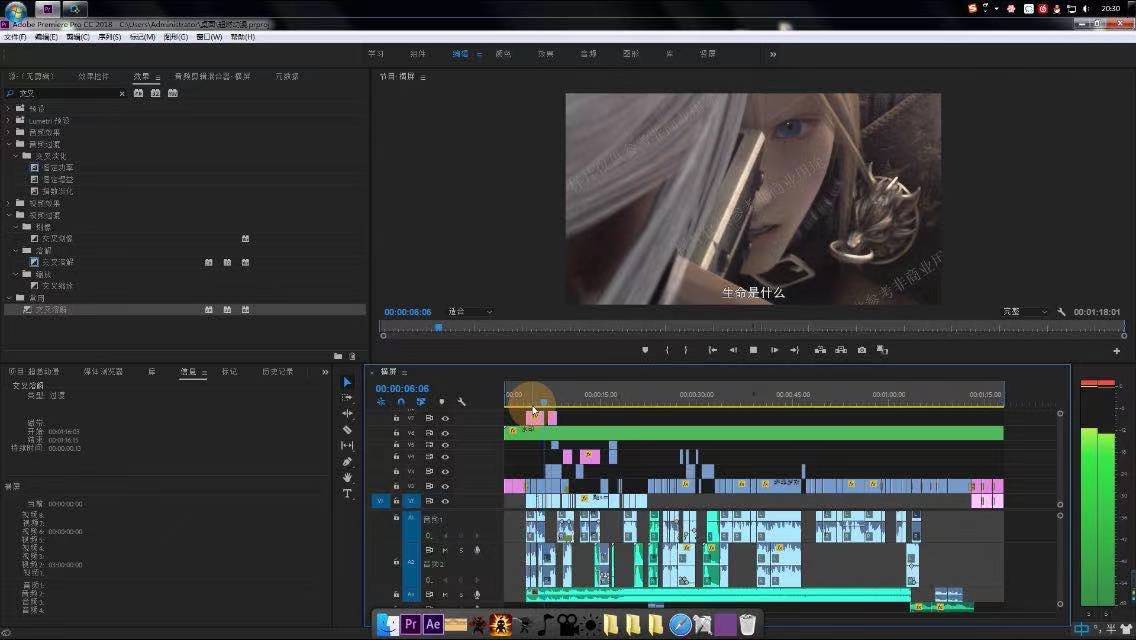Image resolution: width=1136 pixels, height=640 pixels.
Task: Solo audio track A1 with S button
Action: (x=461, y=550)
